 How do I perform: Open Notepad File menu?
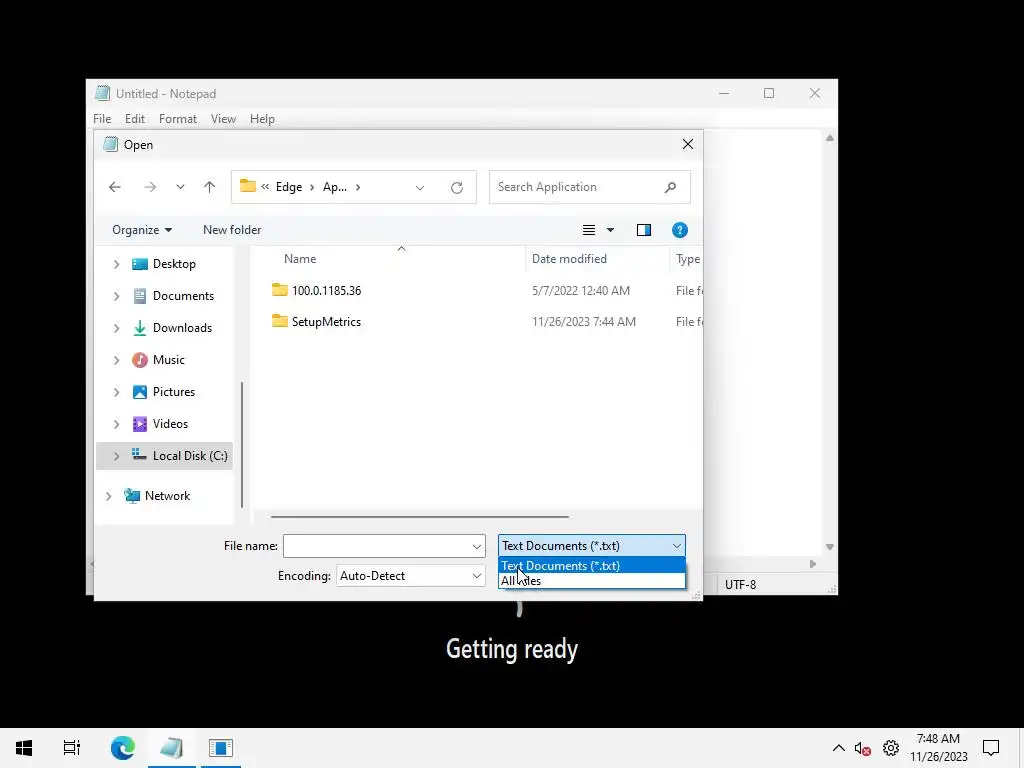102,119
